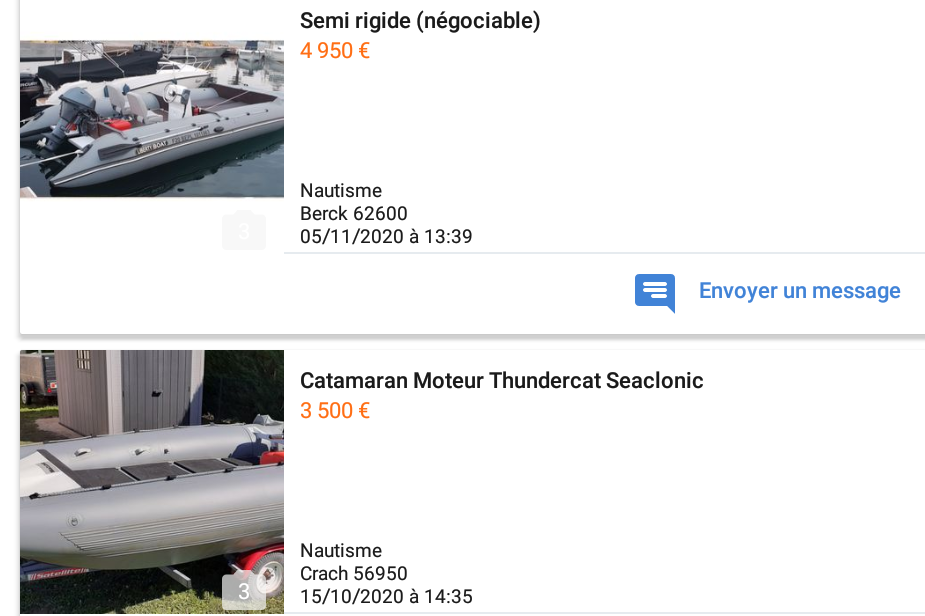This screenshot has width=925, height=616.
Task: Click the date '05/11/2020 à 13:39'
Action: (386, 237)
